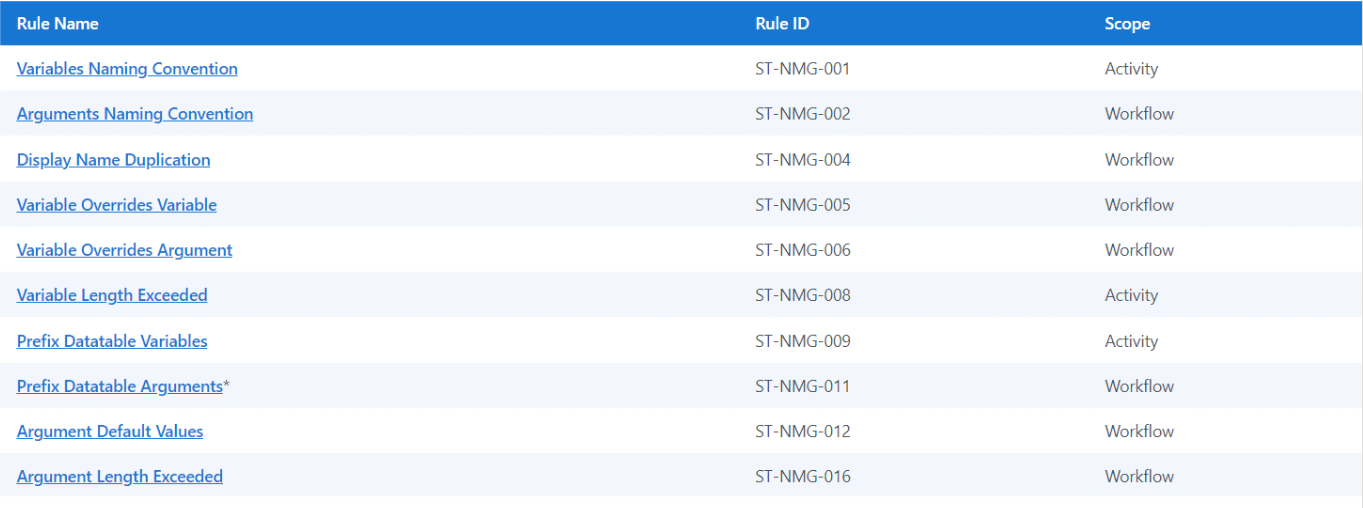Select the ST-NMG-001 rule ID text

click(802, 69)
